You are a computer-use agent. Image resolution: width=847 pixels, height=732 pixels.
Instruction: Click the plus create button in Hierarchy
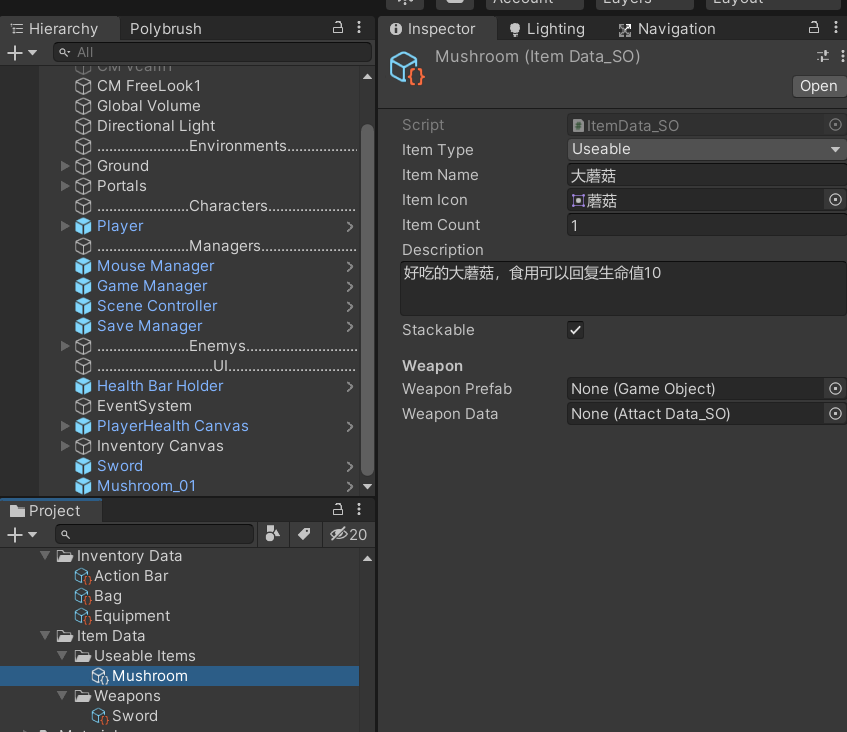(x=12, y=51)
